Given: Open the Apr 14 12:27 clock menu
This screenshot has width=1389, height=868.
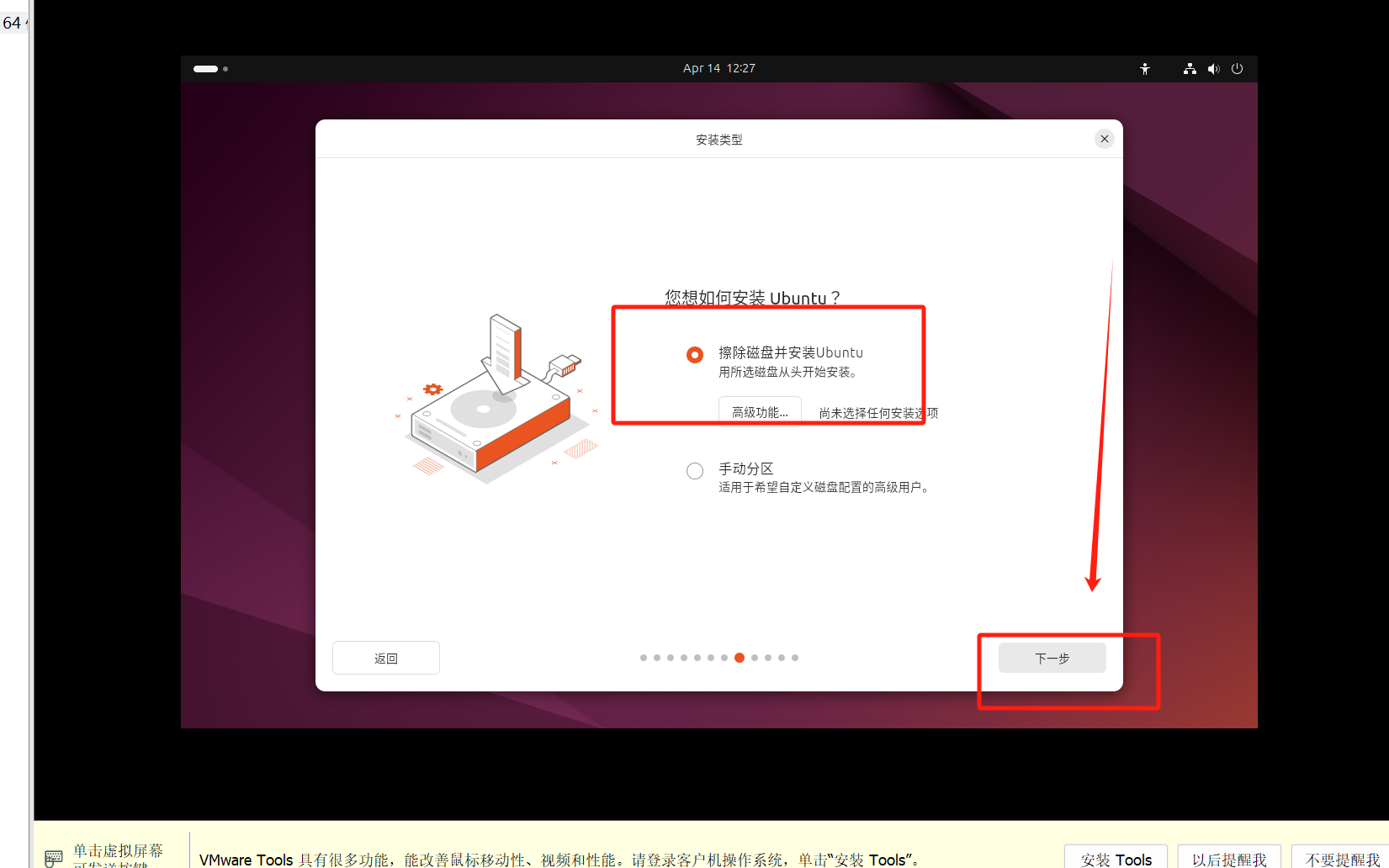Looking at the screenshot, I should [x=719, y=68].
